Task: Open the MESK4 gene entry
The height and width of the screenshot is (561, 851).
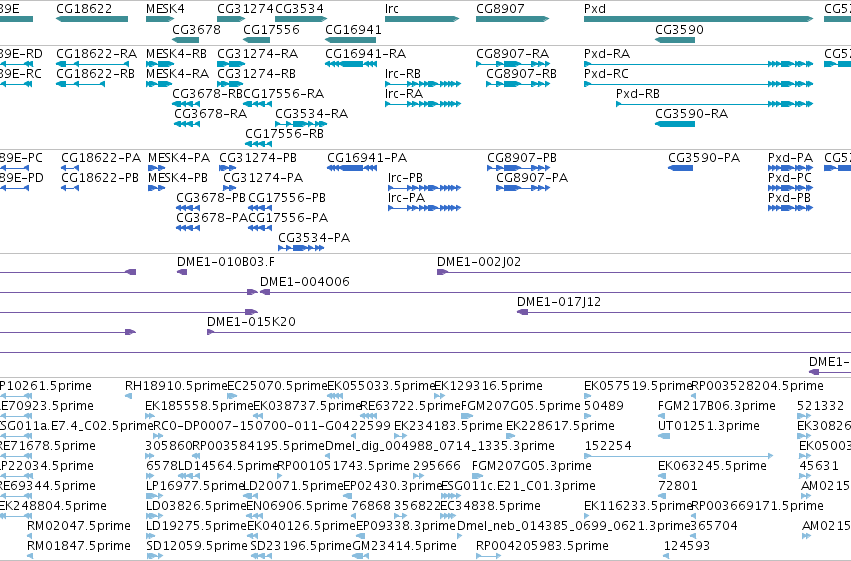Action: [x=160, y=19]
